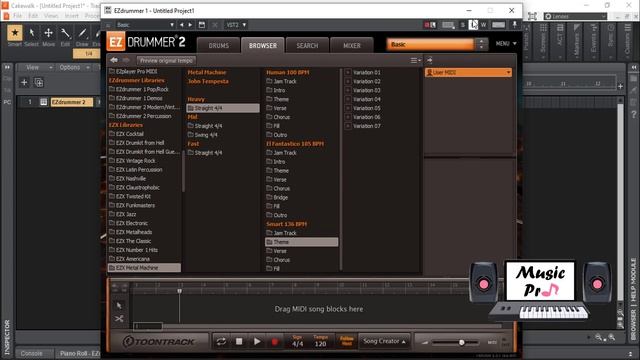Image resolution: width=640 pixels, height=360 pixels.
Task: Click the arrow icon above User MIDI panel
Action: 429,60
